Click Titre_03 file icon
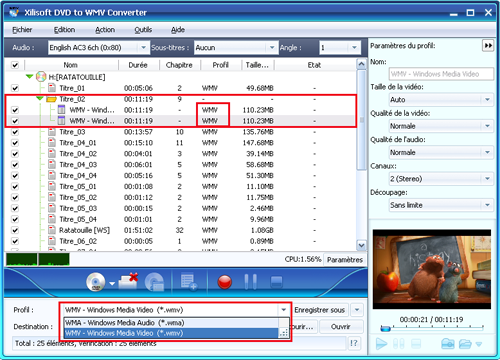The height and width of the screenshot is (360, 500). [x=52, y=132]
